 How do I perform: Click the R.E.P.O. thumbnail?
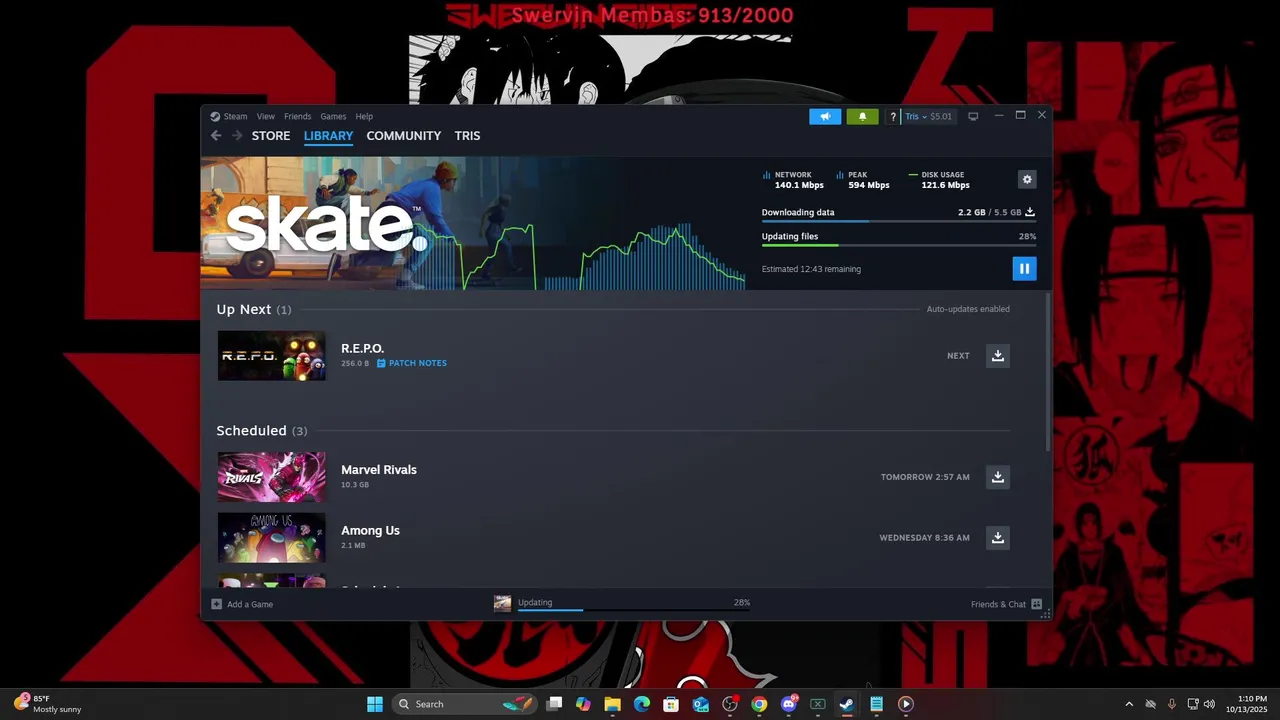point(271,356)
